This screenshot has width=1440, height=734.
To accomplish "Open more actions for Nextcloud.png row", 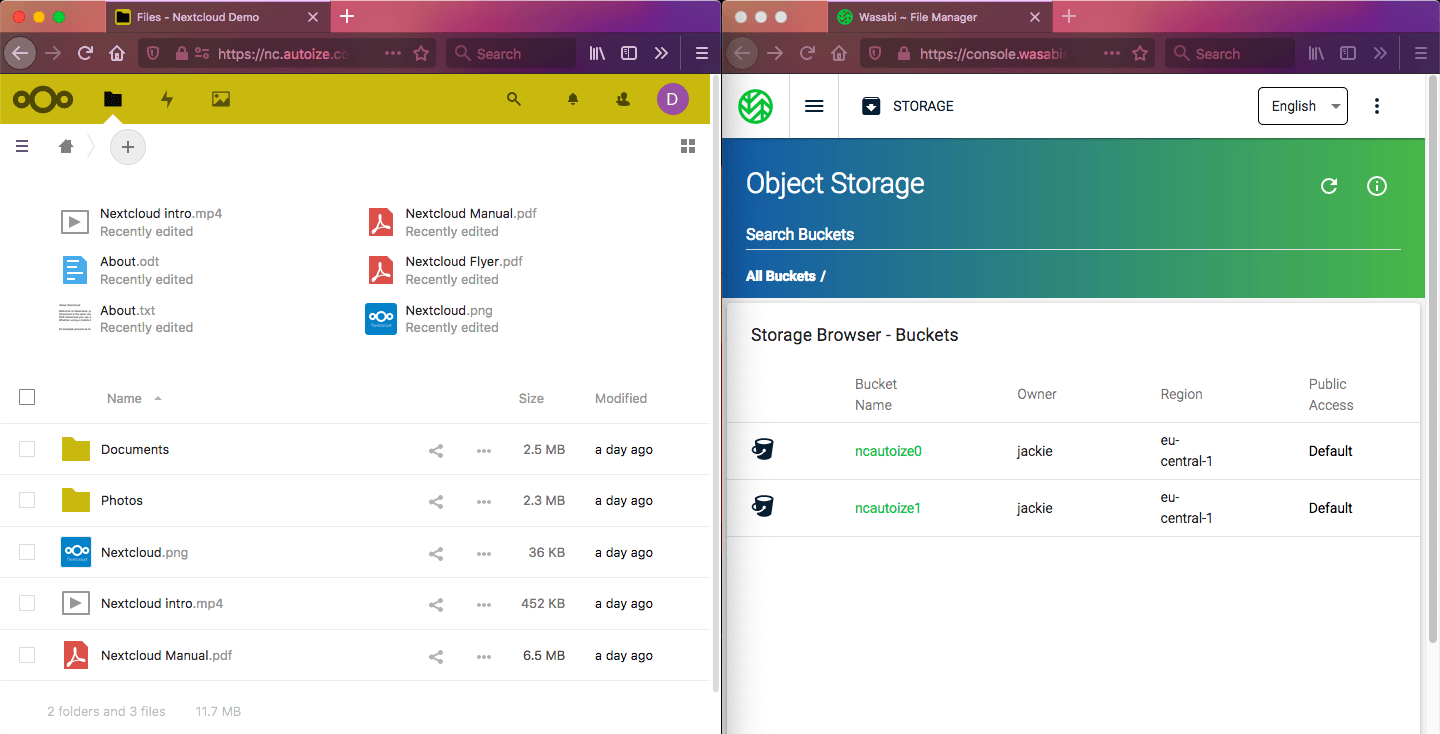I will (484, 553).
